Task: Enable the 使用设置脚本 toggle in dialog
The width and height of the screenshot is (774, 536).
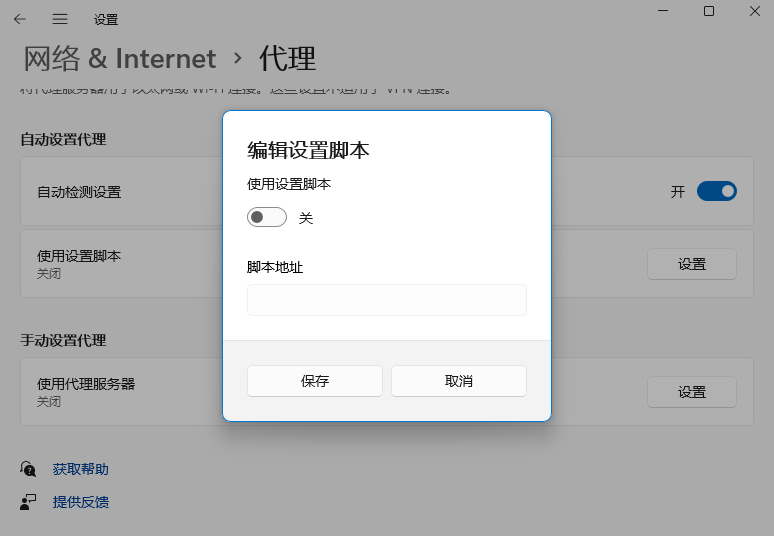Action: (x=267, y=217)
